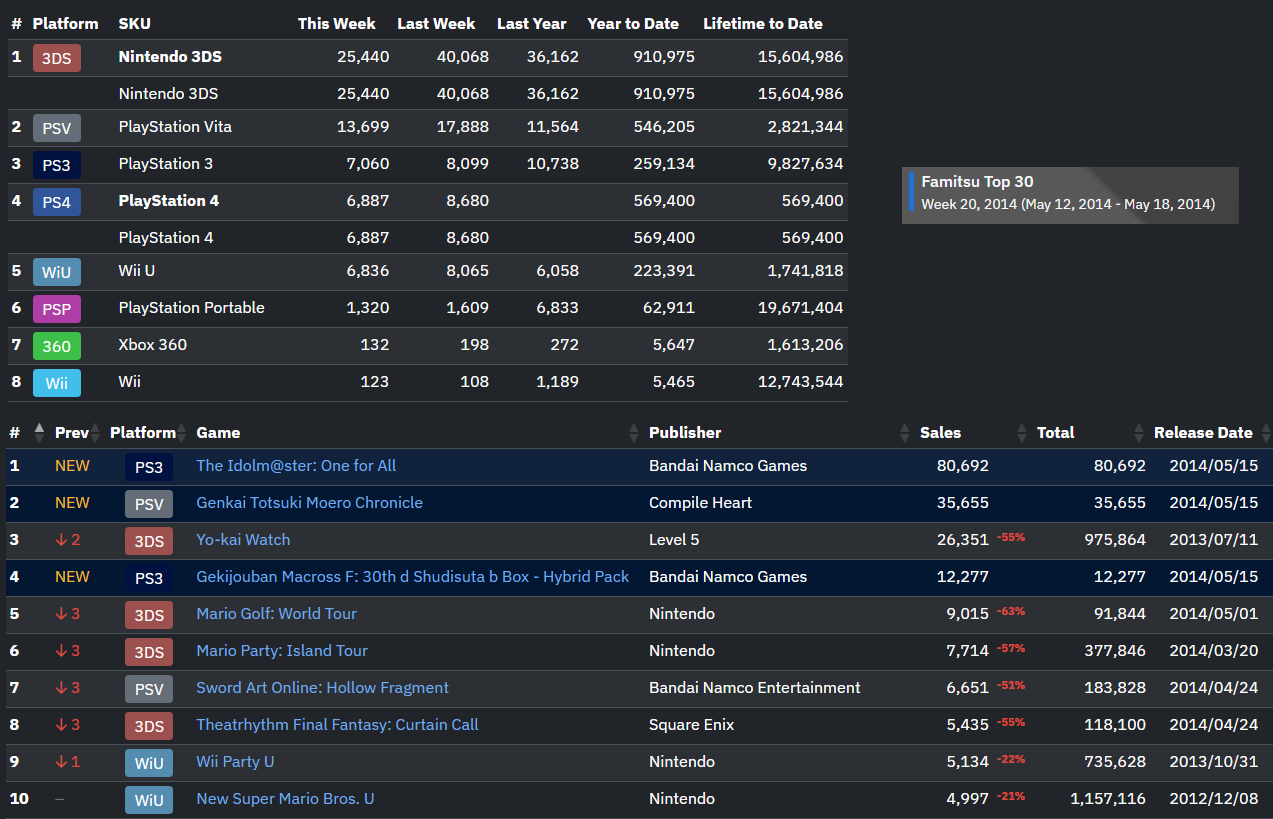Click PS3 badge in The Idolm@ster row
Viewport: 1273px width, 819px height.
click(x=149, y=467)
